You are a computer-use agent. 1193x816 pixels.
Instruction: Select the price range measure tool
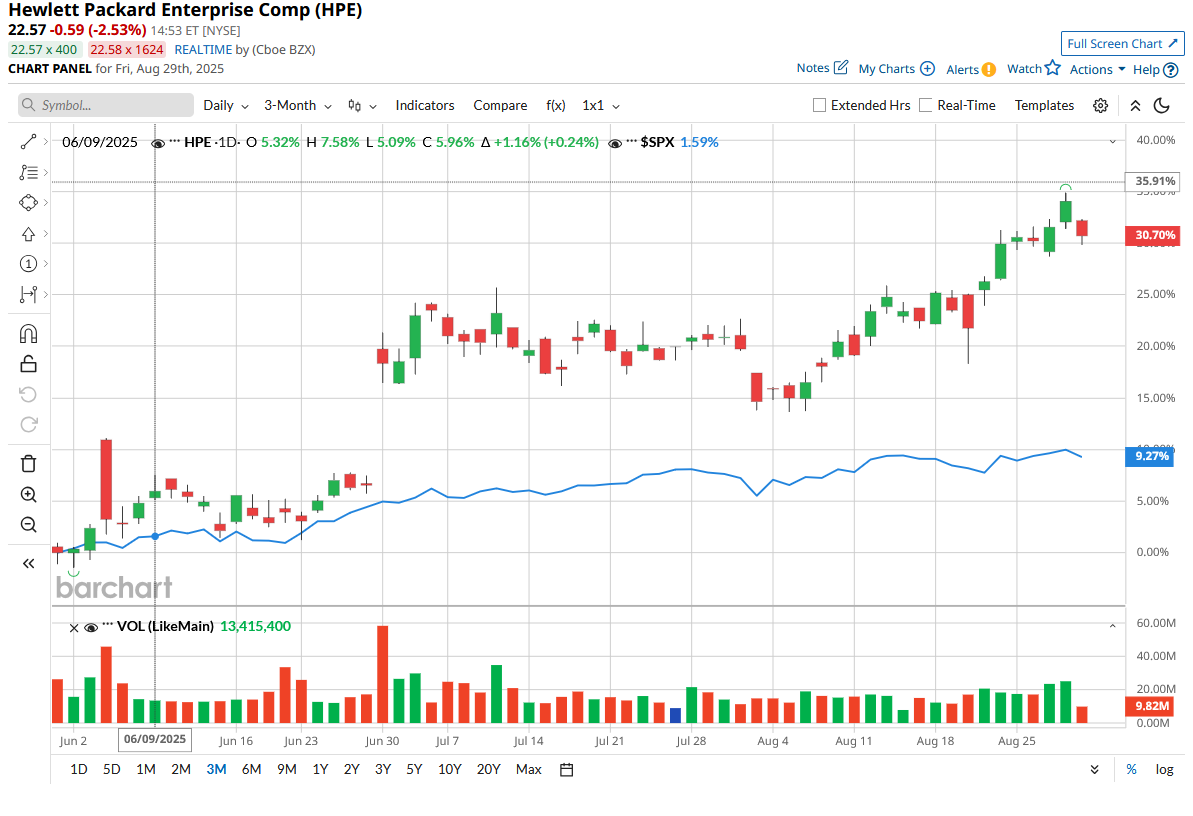tap(28, 294)
